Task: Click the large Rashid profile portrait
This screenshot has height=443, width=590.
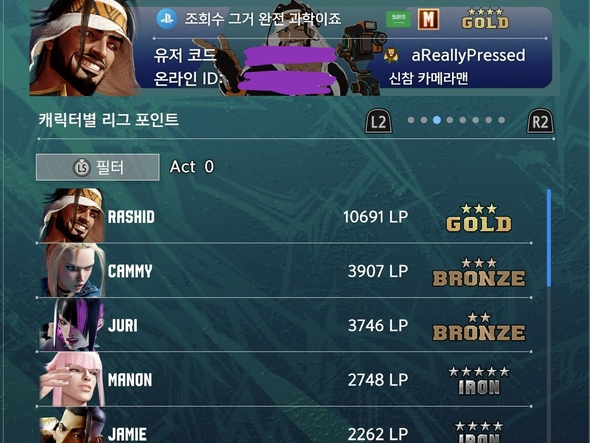Action: (85, 48)
